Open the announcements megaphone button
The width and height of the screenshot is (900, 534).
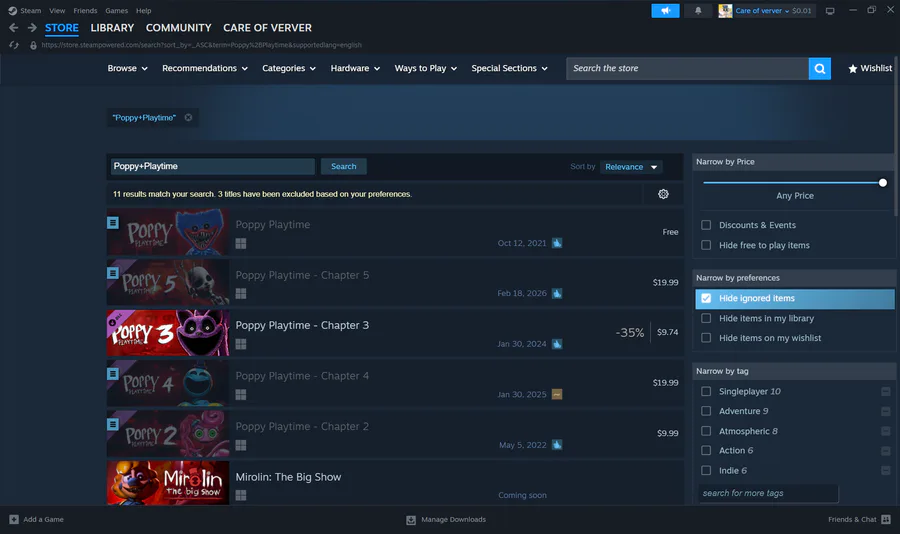(x=665, y=10)
